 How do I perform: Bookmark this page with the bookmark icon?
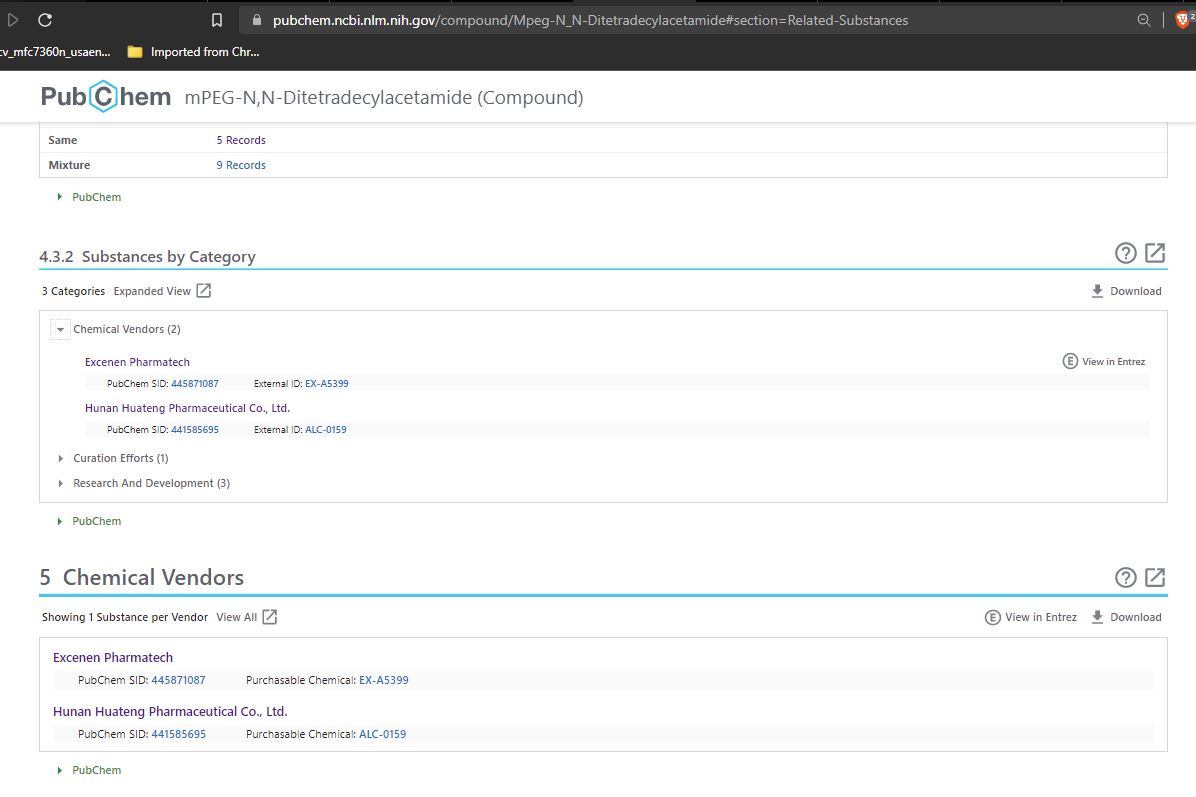click(x=217, y=21)
